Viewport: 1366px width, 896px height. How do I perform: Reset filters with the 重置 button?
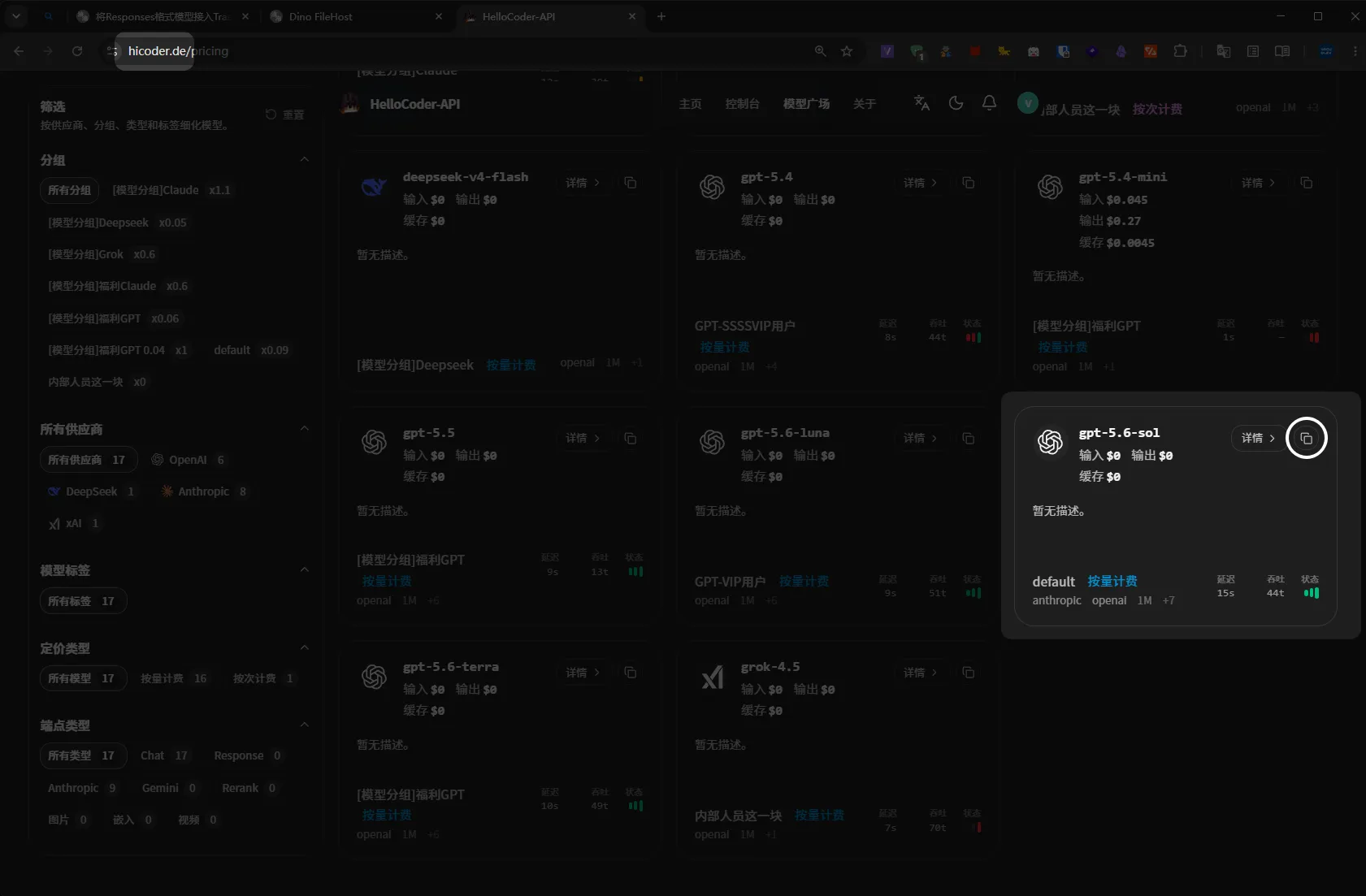click(285, 115)
